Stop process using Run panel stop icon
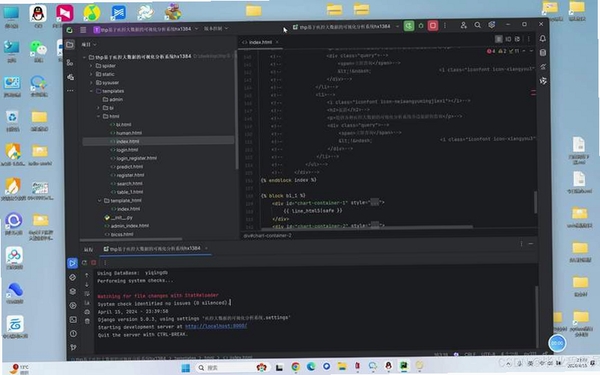Viewport: 600px width, 375px height. coord(94,262)
